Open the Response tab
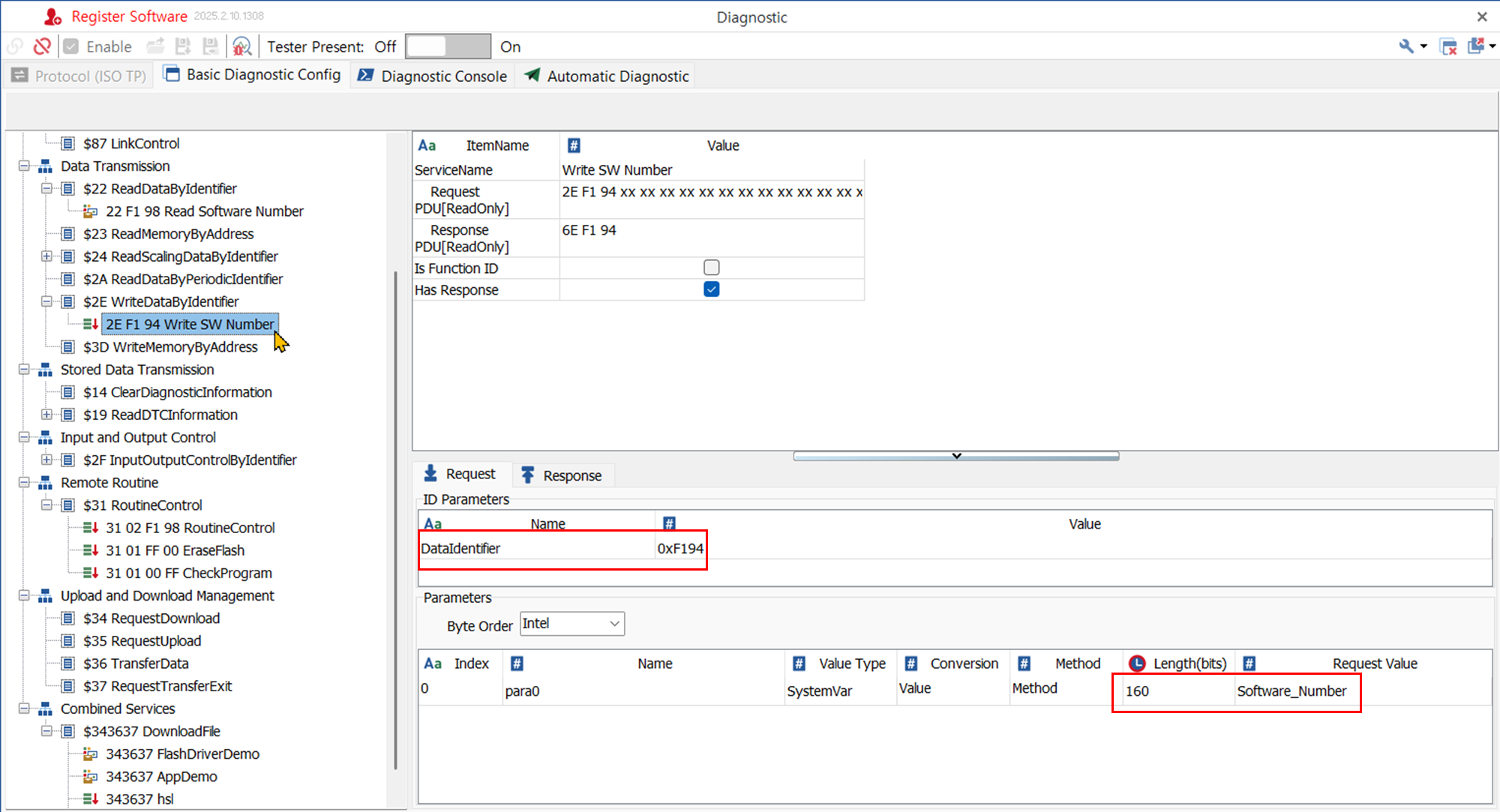The width and height of the screenshot is (1500, 812). pyautogui.click(x=562, y=475)
